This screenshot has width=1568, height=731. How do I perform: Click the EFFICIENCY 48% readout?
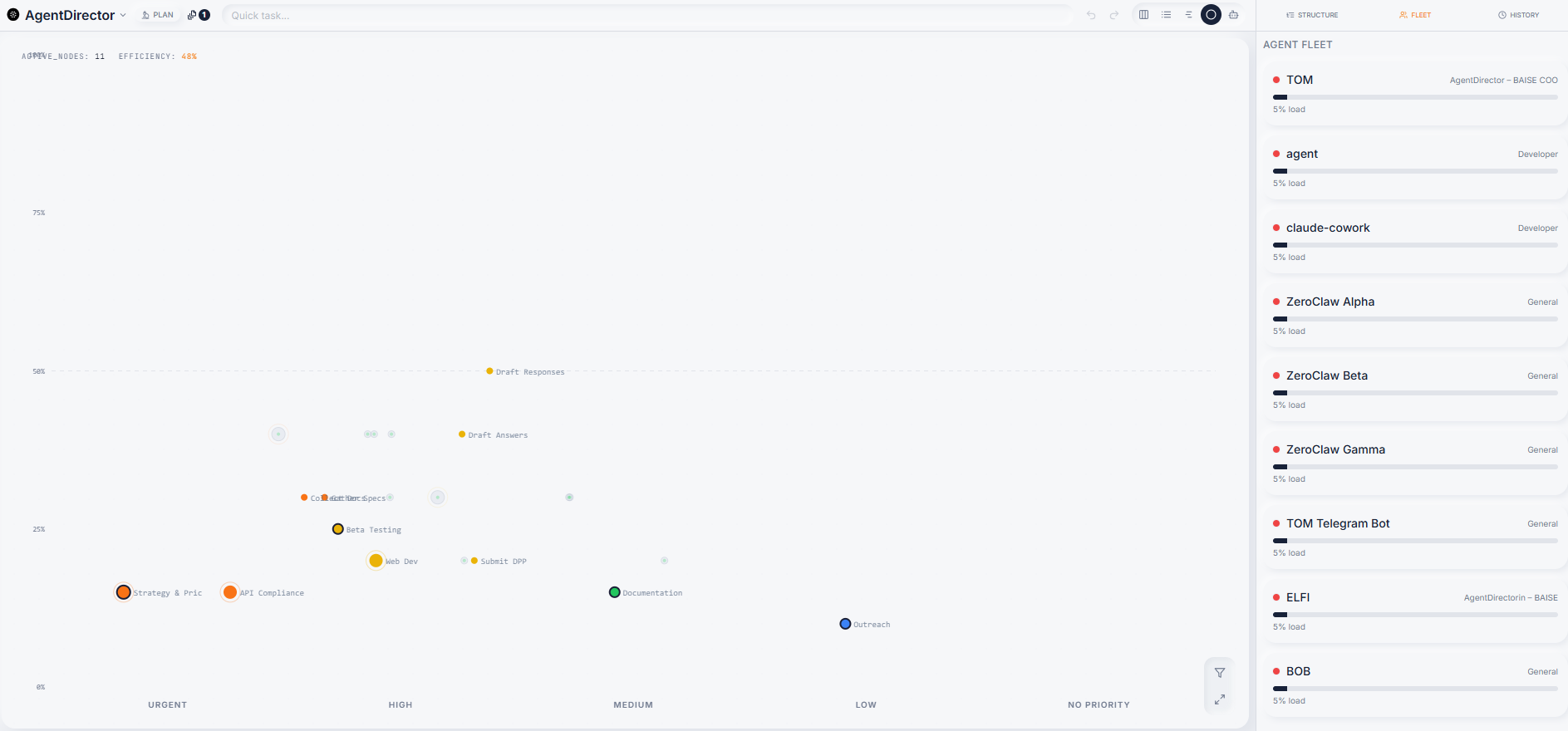click(x=158, y=56)
